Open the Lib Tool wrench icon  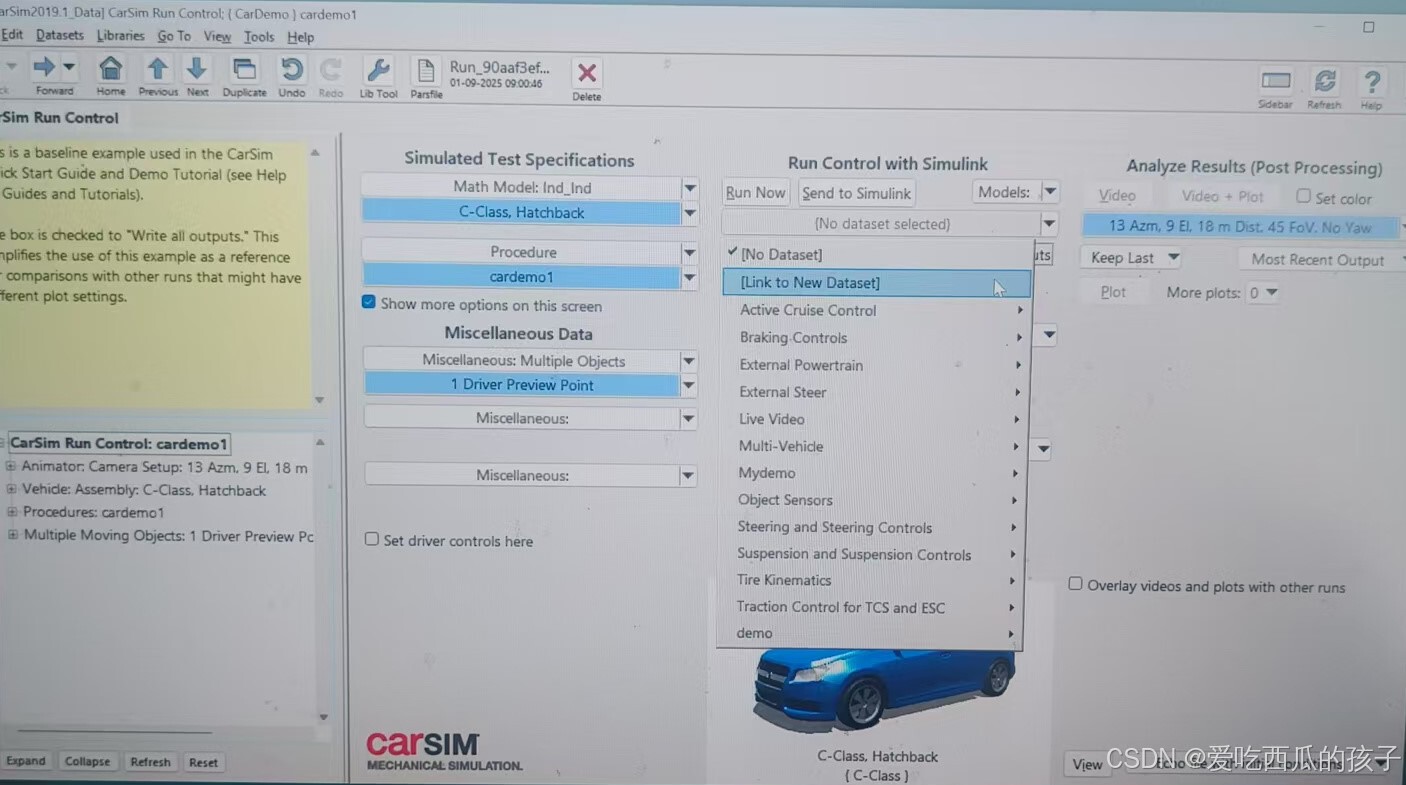(379, 70)
